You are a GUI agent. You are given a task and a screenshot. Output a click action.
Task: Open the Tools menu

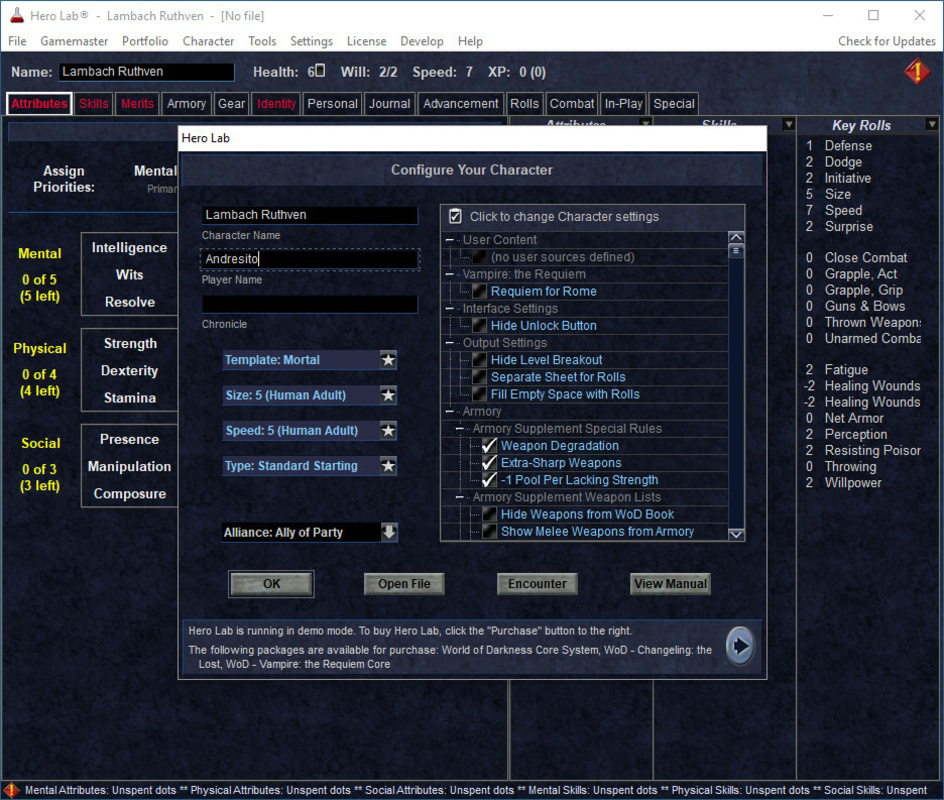(x=262, y=41)
